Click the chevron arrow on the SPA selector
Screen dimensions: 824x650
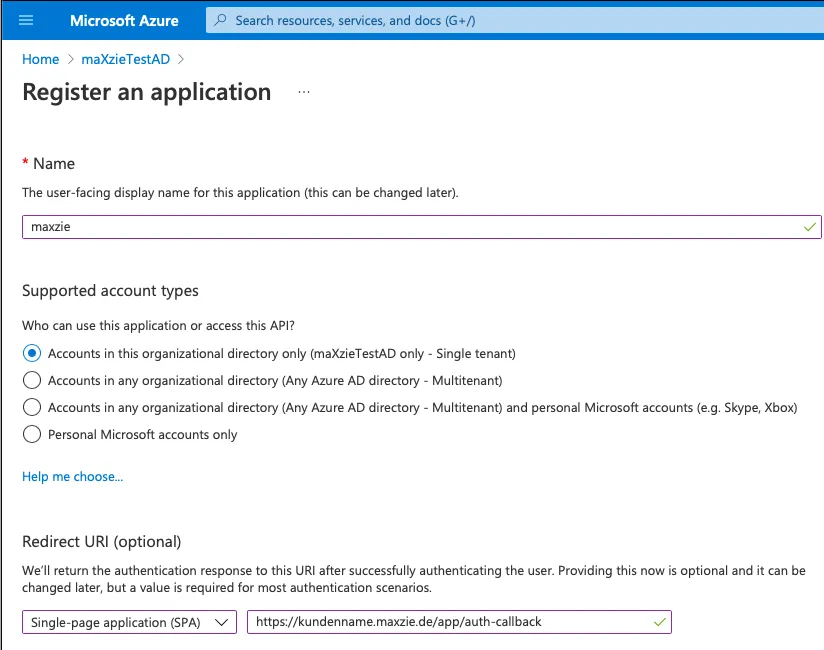point(222,621)
